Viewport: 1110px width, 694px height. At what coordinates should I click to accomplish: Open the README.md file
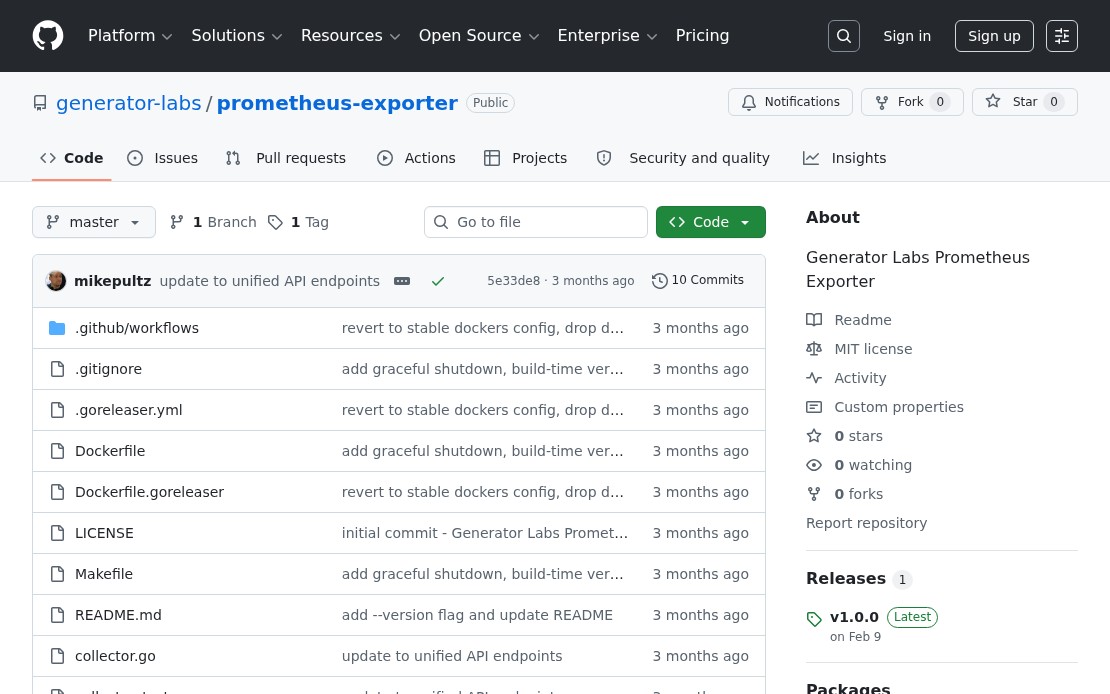click(118, 615)
